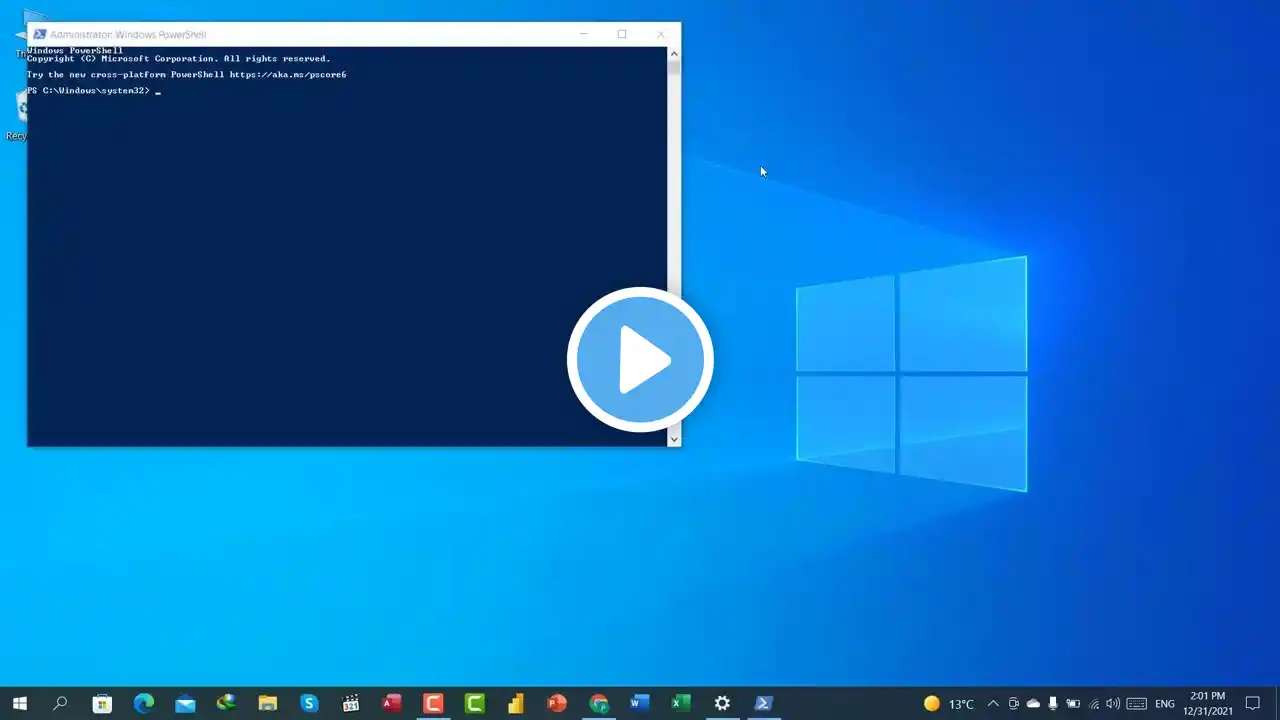Select the Recycle Bin desktop icon
This screenshot has height=720, width=1280.
18,115
